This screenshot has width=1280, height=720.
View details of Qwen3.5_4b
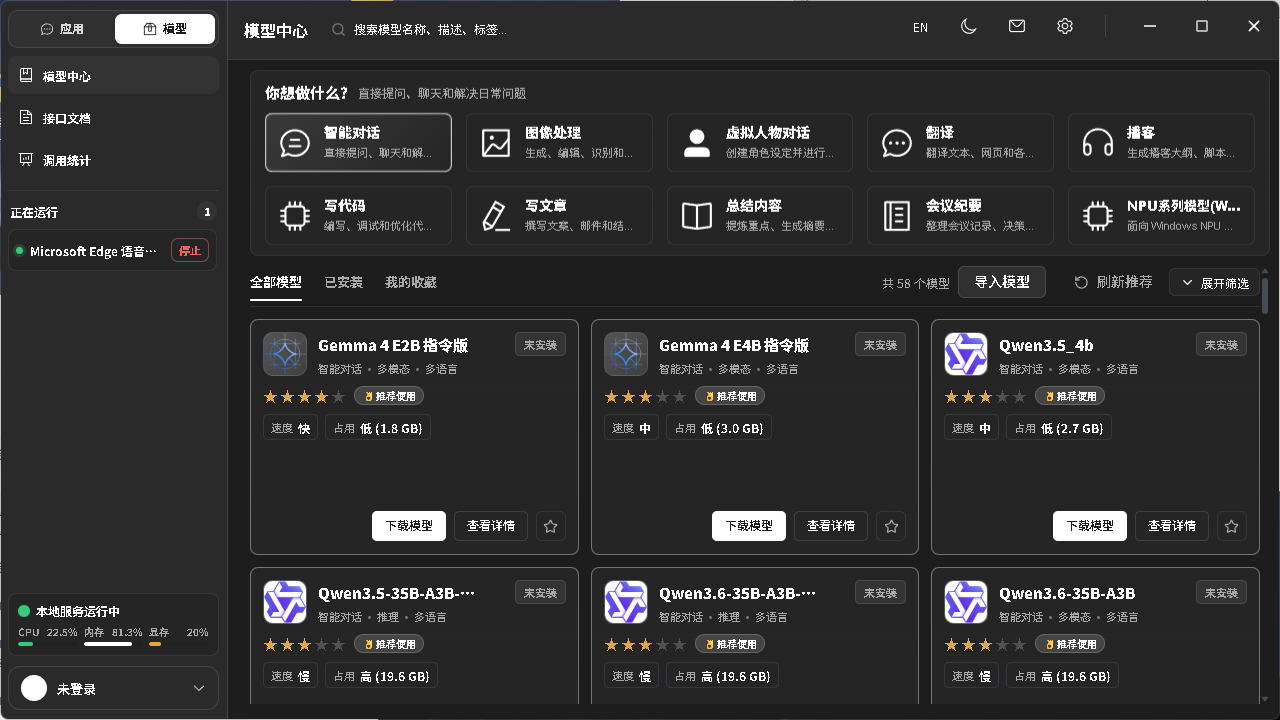pyautogui.click(x=1172, y=525)
